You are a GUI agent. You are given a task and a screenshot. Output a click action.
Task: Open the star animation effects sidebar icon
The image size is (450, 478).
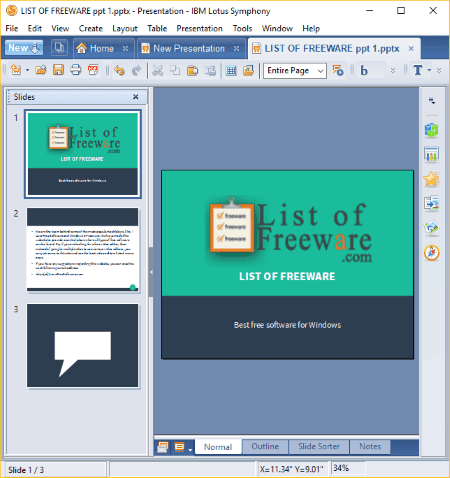(432, 179)
